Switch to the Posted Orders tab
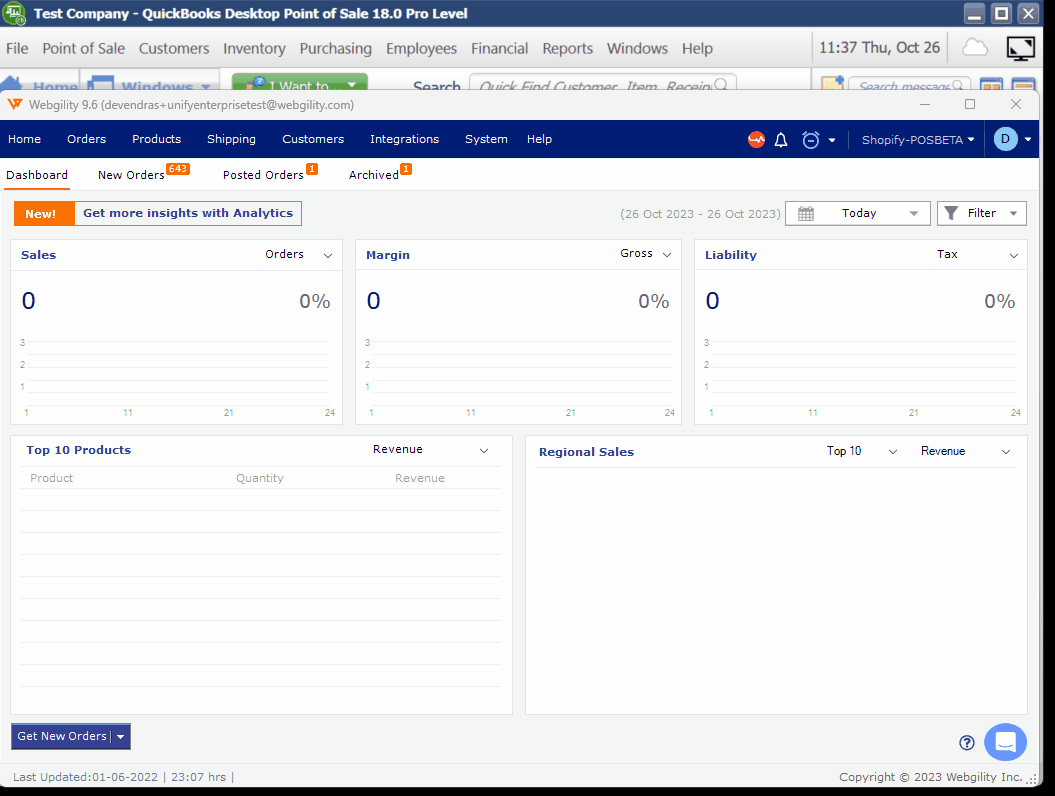Screen dimensions: 1055x796 263,175
